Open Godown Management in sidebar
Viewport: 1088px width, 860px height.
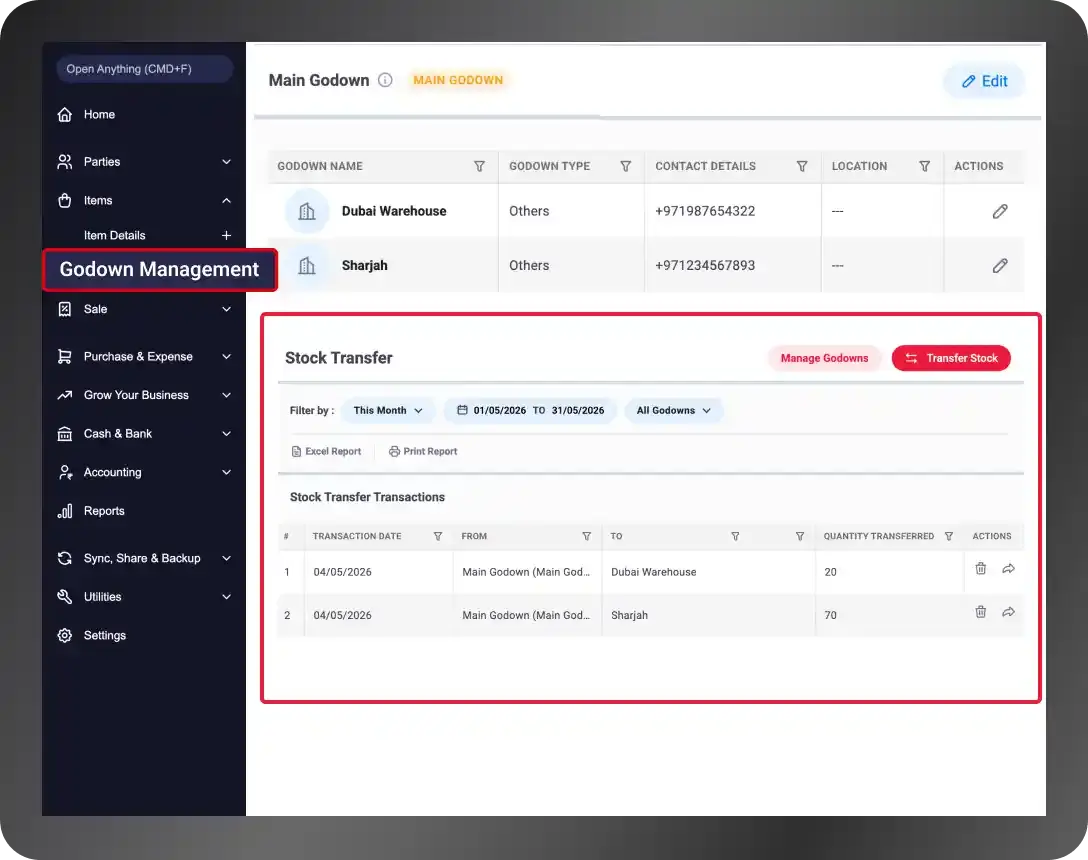[x=160, y=269]
